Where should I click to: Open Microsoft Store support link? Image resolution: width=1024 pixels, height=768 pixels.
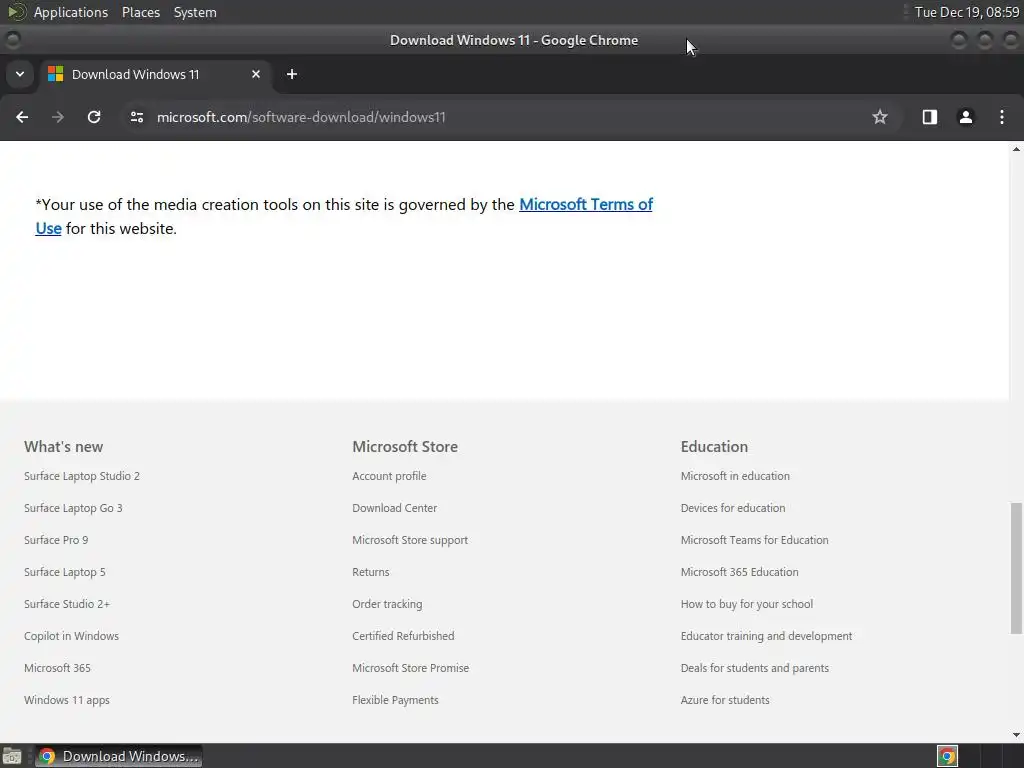pos(410,540)
